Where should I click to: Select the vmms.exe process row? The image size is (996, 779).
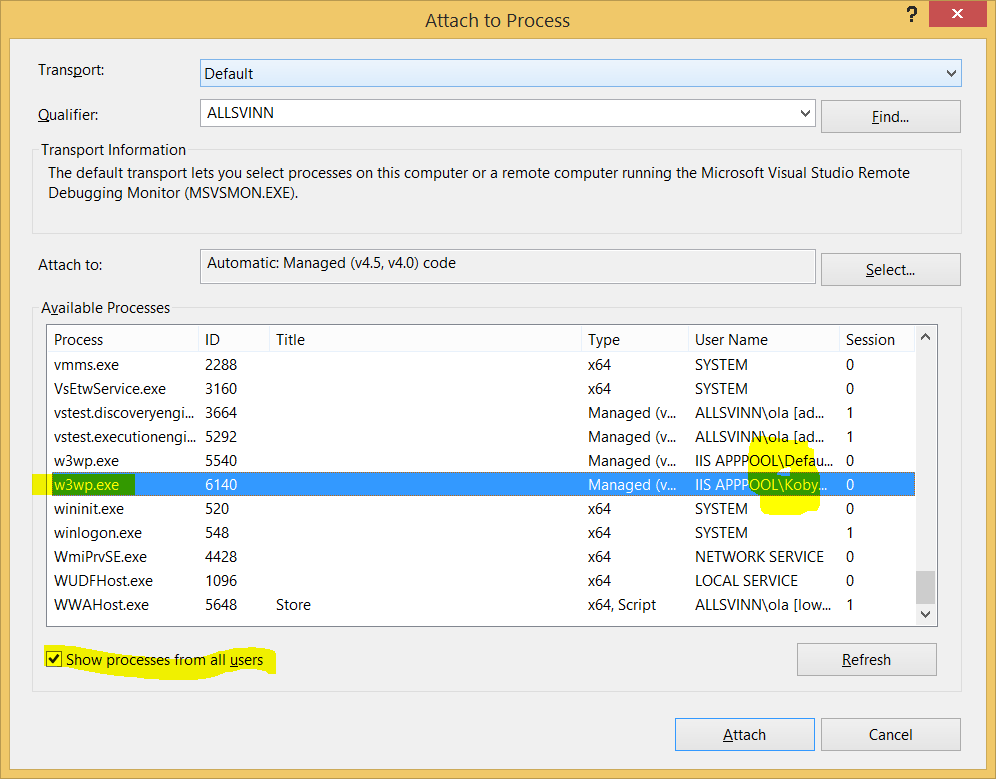coord(481,365)
